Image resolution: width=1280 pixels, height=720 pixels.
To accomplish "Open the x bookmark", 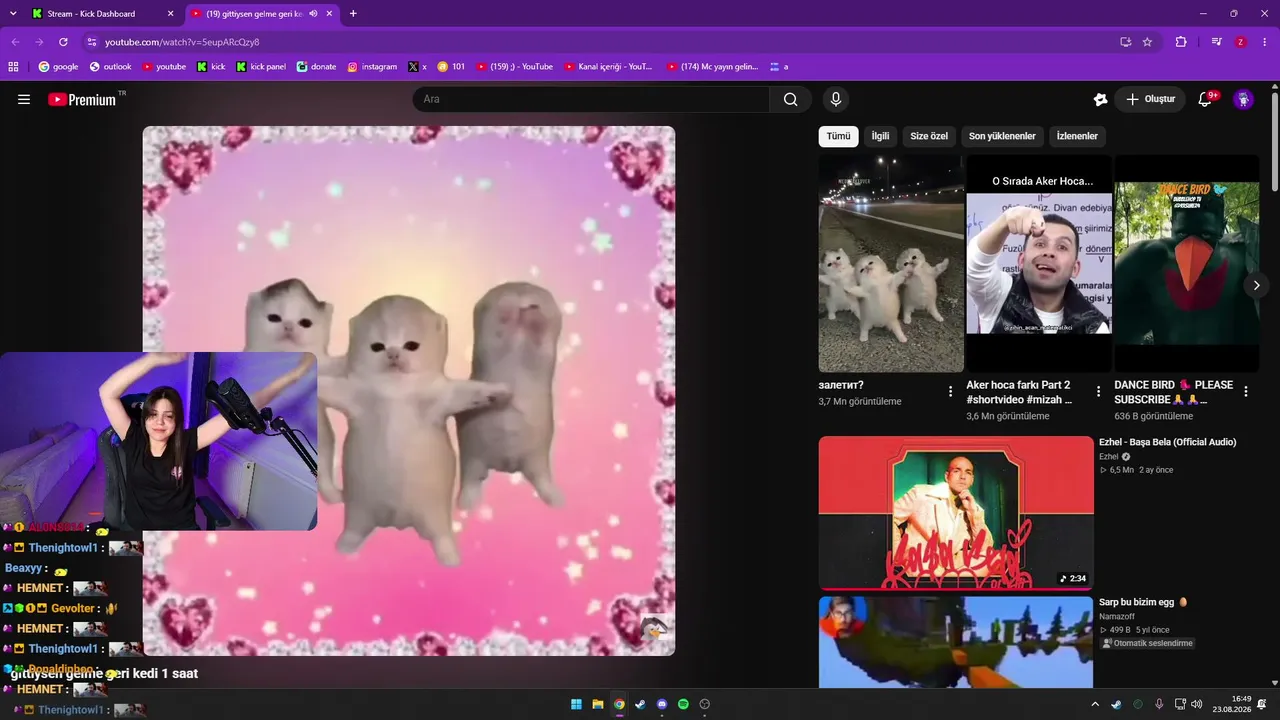I will [x=417, y=67].
